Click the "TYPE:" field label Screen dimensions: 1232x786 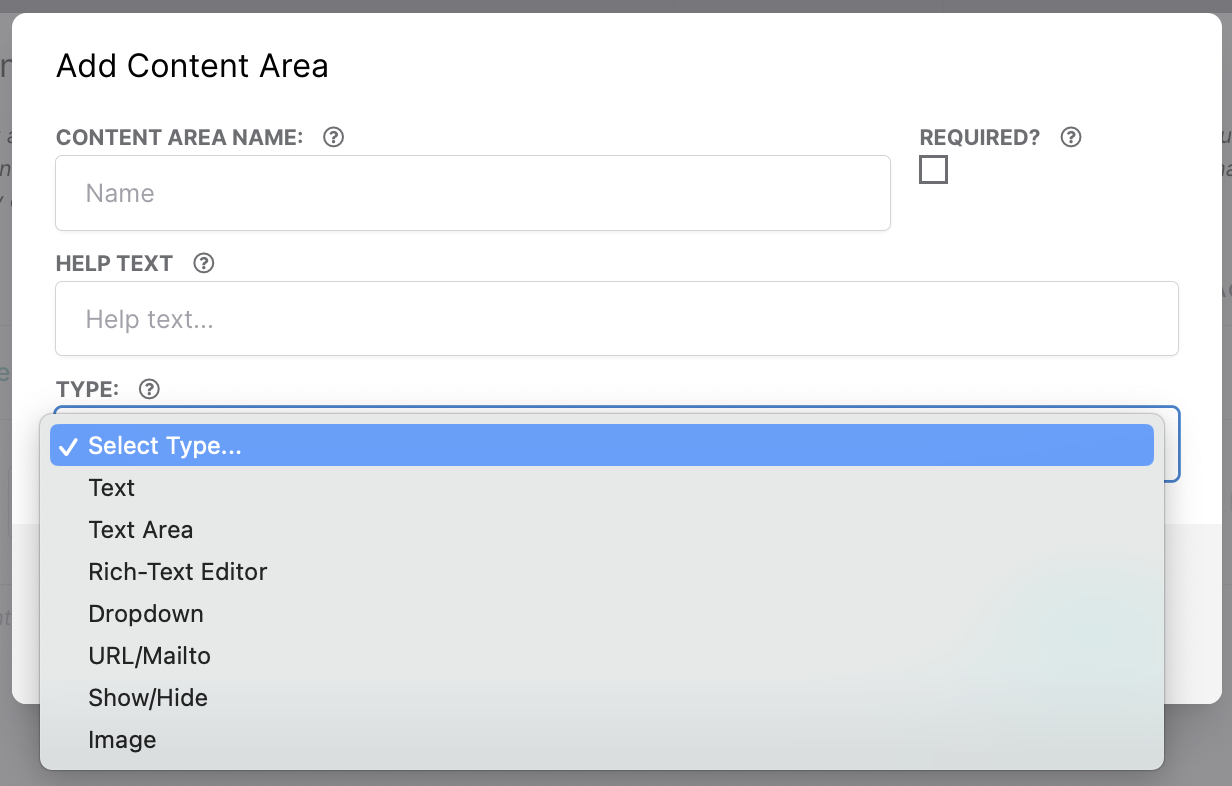click(88, 390)
